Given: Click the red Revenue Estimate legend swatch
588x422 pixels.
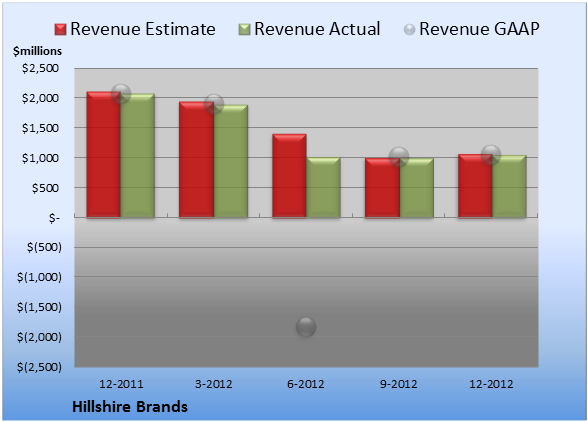Looking at the screenshot, I should tap(60, 30).
